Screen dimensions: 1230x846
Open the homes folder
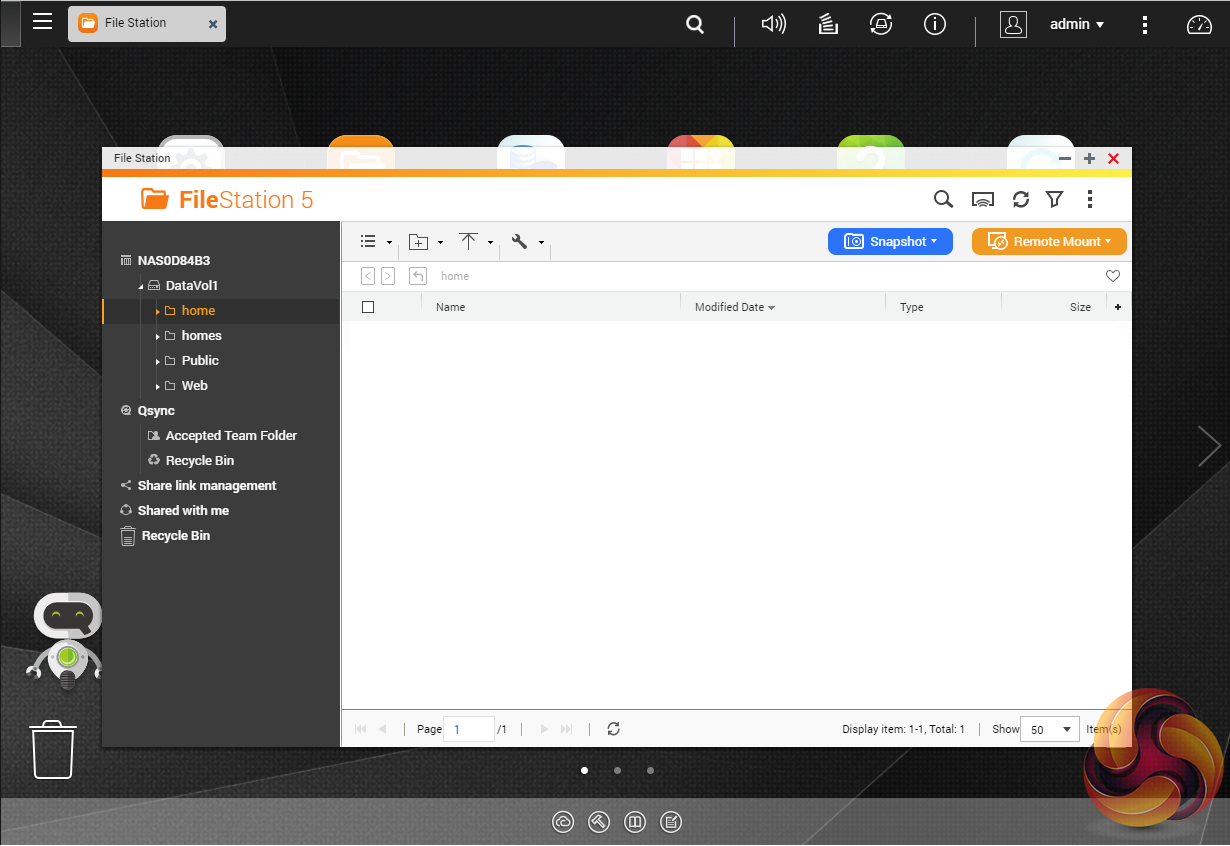point(202,336)
